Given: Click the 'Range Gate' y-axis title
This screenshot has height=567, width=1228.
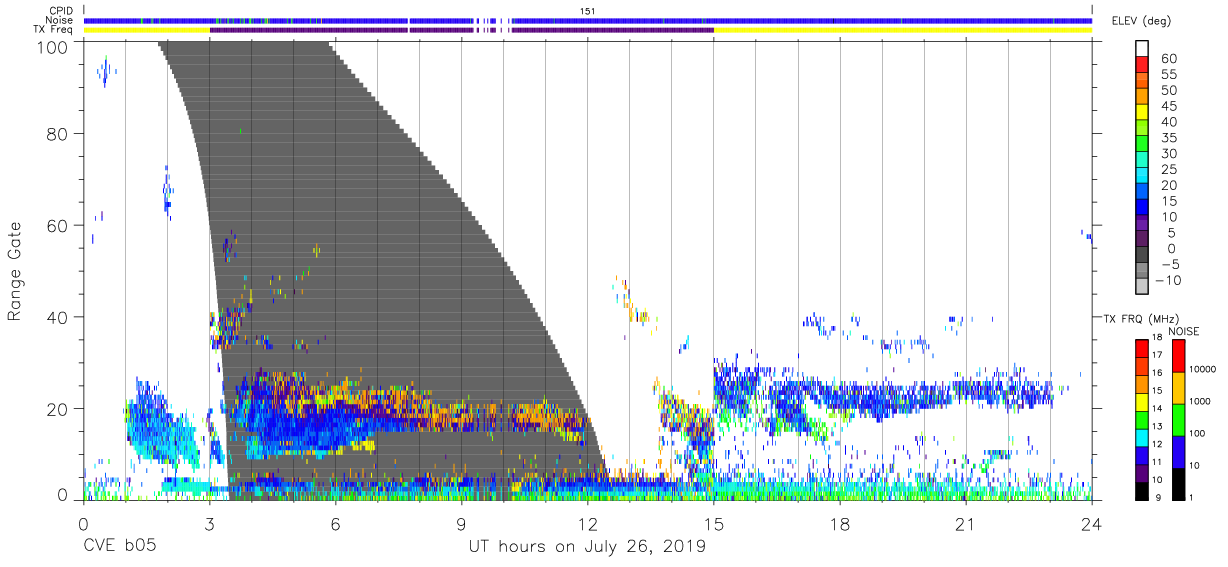Looking at the screenshot, I should pos(15,272).
